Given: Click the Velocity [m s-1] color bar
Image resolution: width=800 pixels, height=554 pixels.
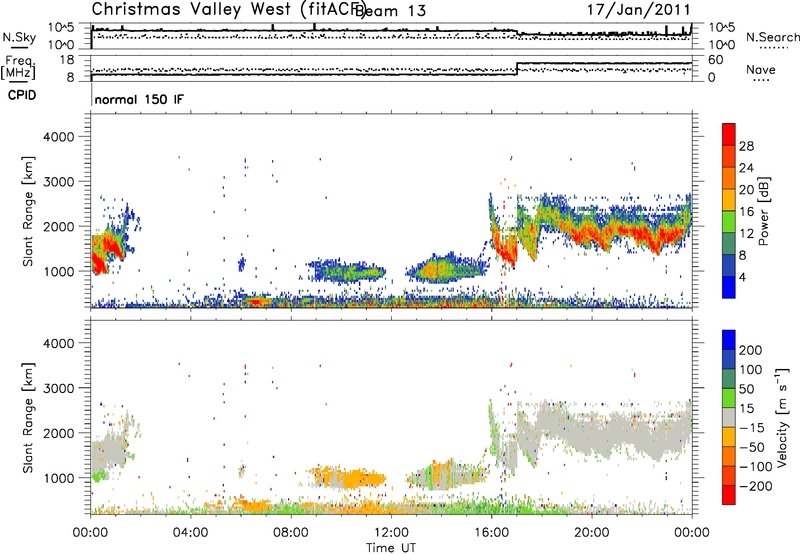Looking at the screenshot, I should 729,417.
